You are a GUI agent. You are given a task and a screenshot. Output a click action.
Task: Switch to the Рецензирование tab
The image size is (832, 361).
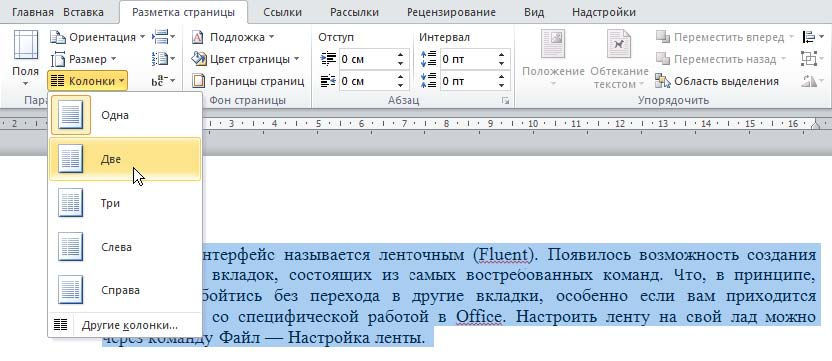pos(451,12)
